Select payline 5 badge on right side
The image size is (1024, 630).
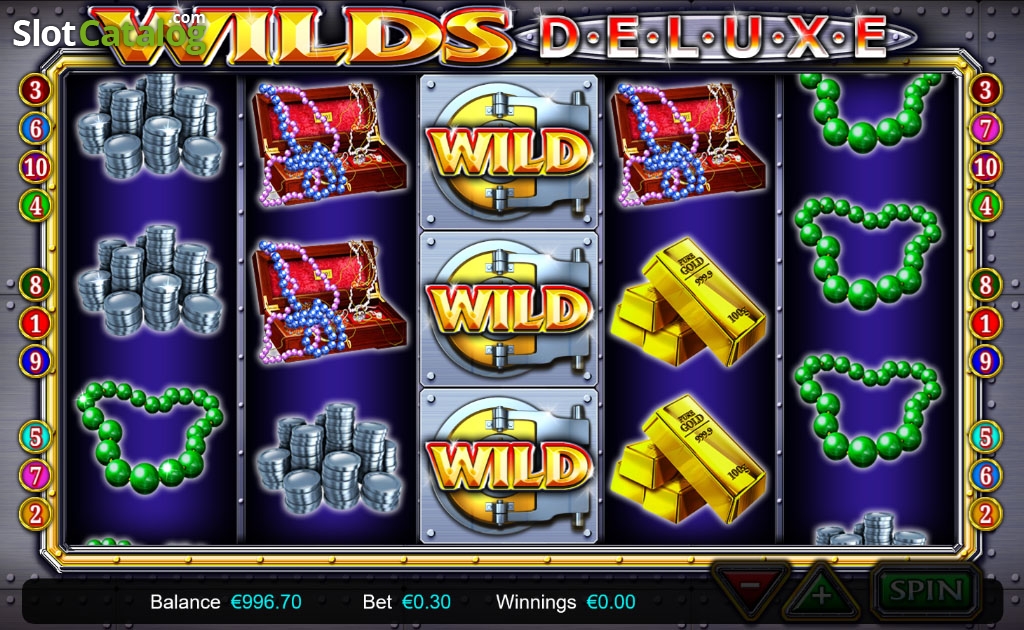point(985,437)
